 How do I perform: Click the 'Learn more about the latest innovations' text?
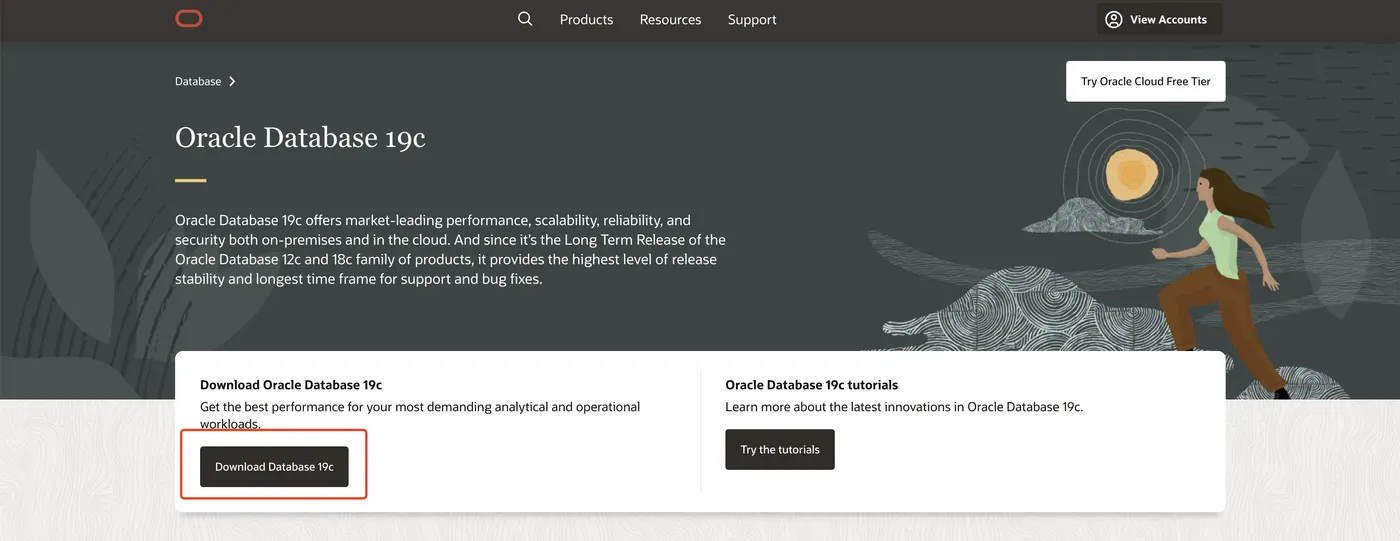(x=904, y=407)
